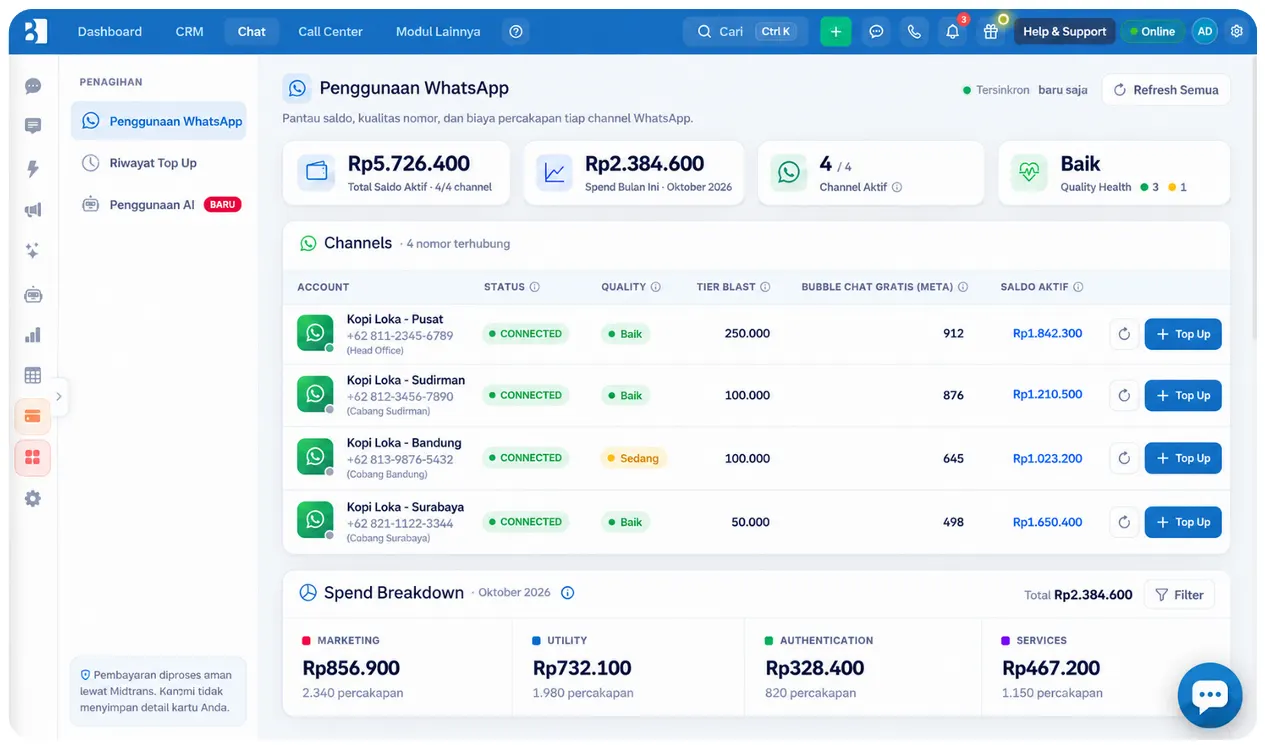
Task: Open the Modul Lainnya menu
Action: [438, 31]
